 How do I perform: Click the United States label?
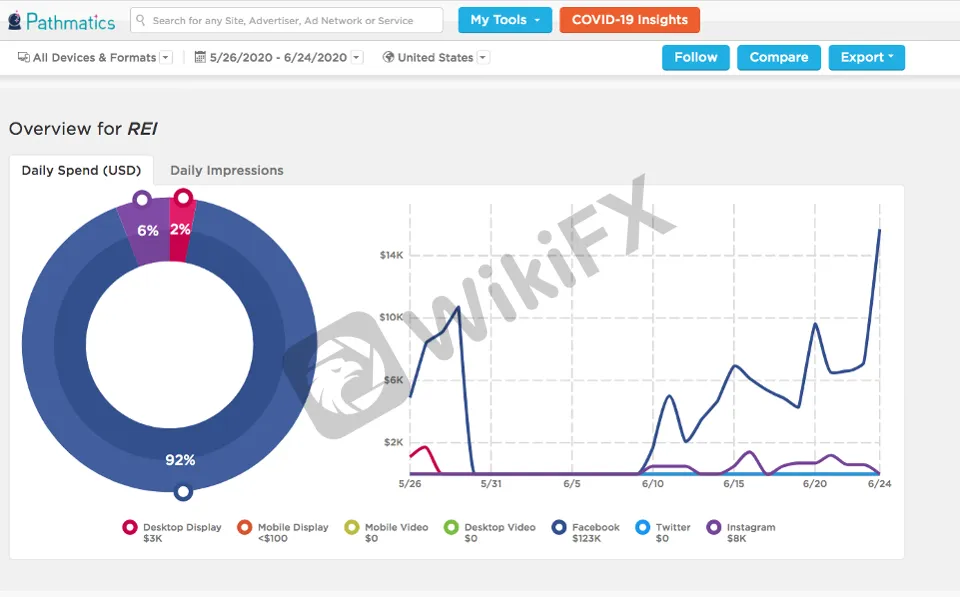pyautogui.click(x=435, y=58)
